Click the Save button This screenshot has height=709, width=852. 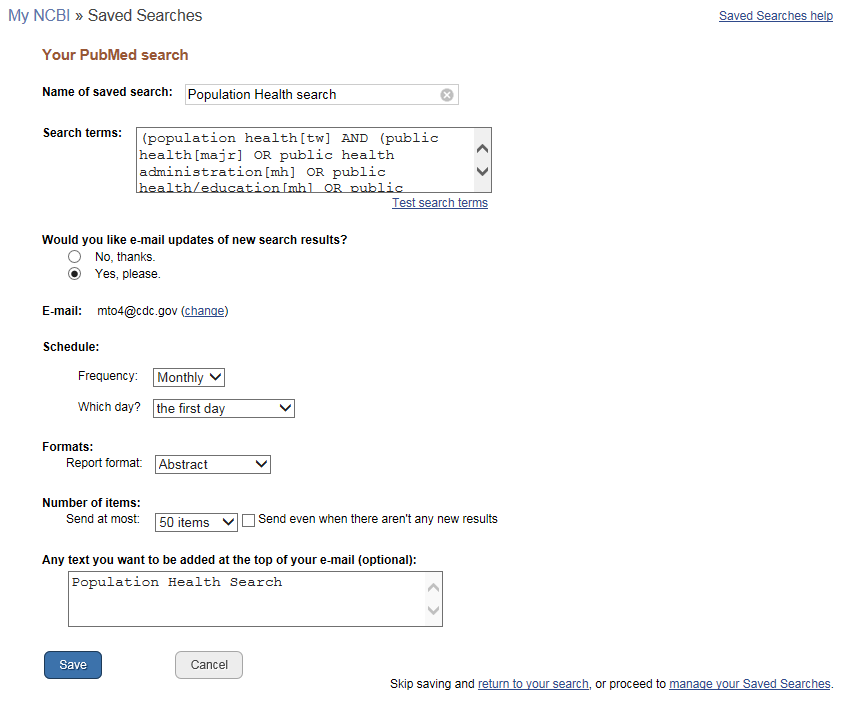point(73,665)
